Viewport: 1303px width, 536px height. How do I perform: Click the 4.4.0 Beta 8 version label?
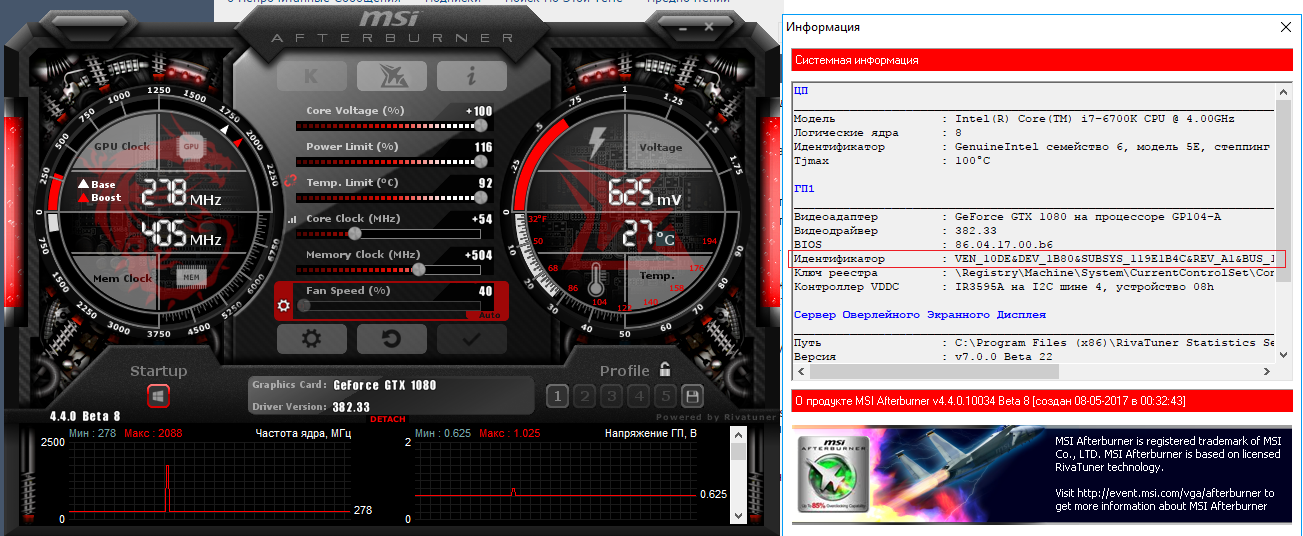coord(85,416)
